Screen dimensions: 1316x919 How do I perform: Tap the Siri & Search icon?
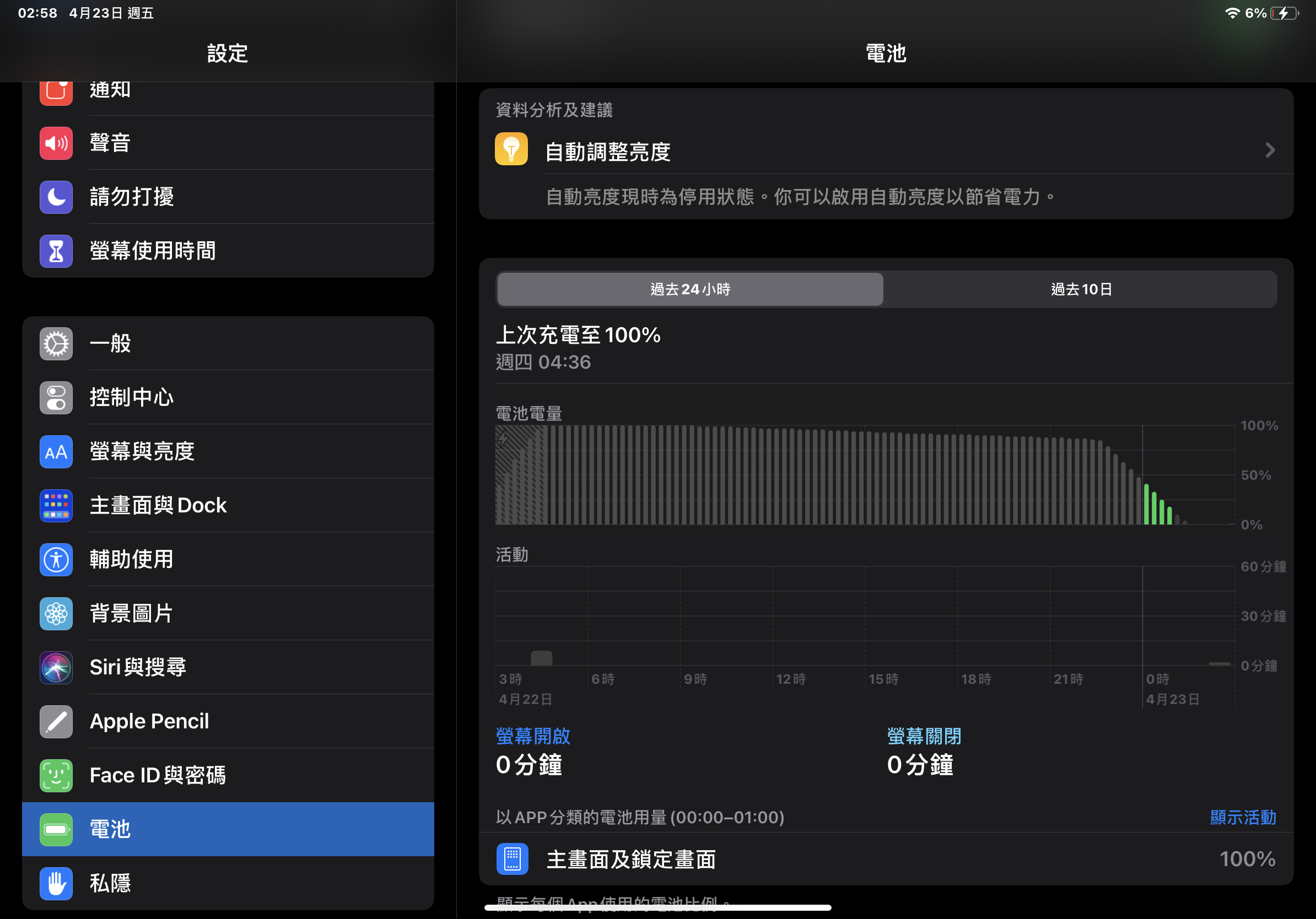pos(56,667)
